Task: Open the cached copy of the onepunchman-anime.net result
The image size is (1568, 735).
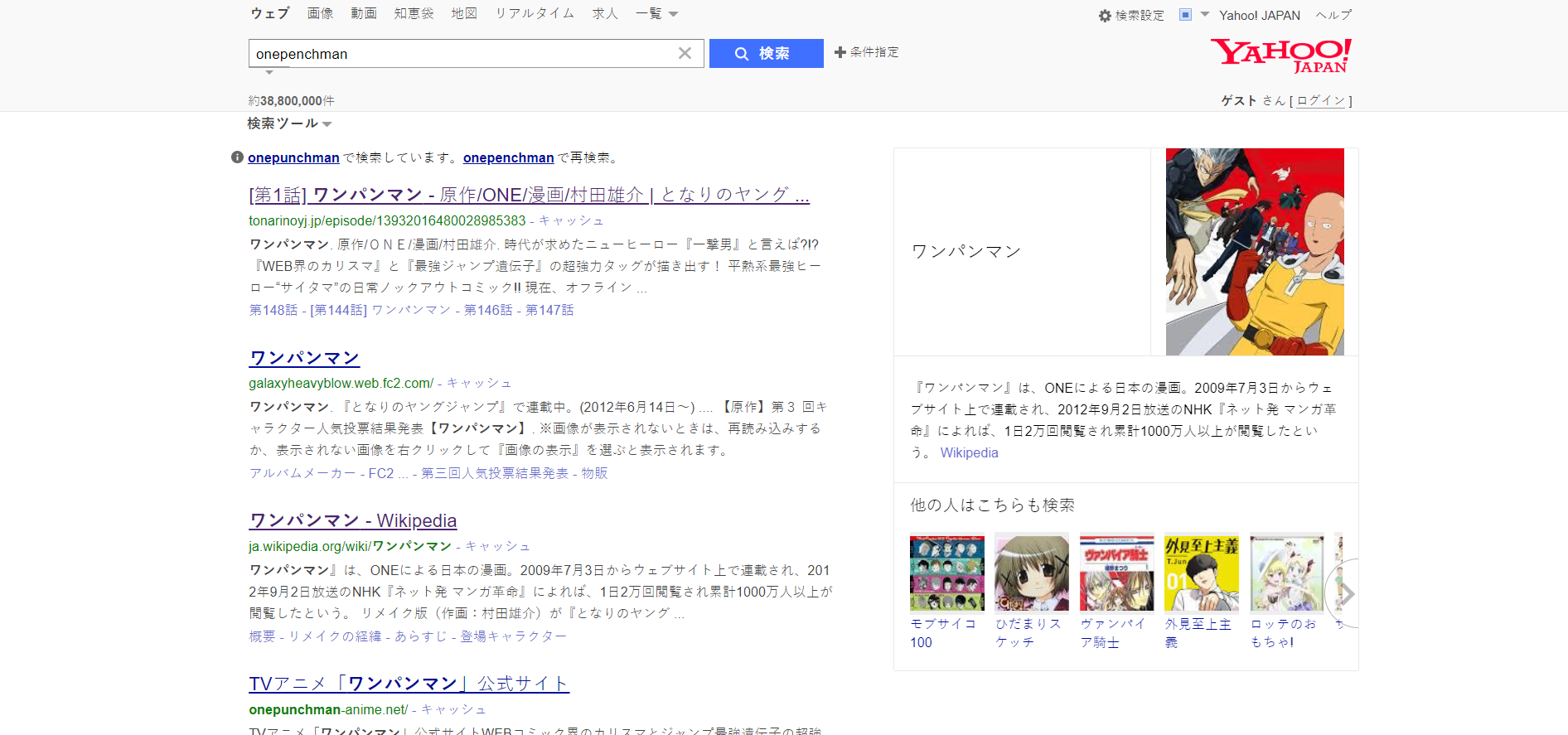Action: tap(453, 709)
